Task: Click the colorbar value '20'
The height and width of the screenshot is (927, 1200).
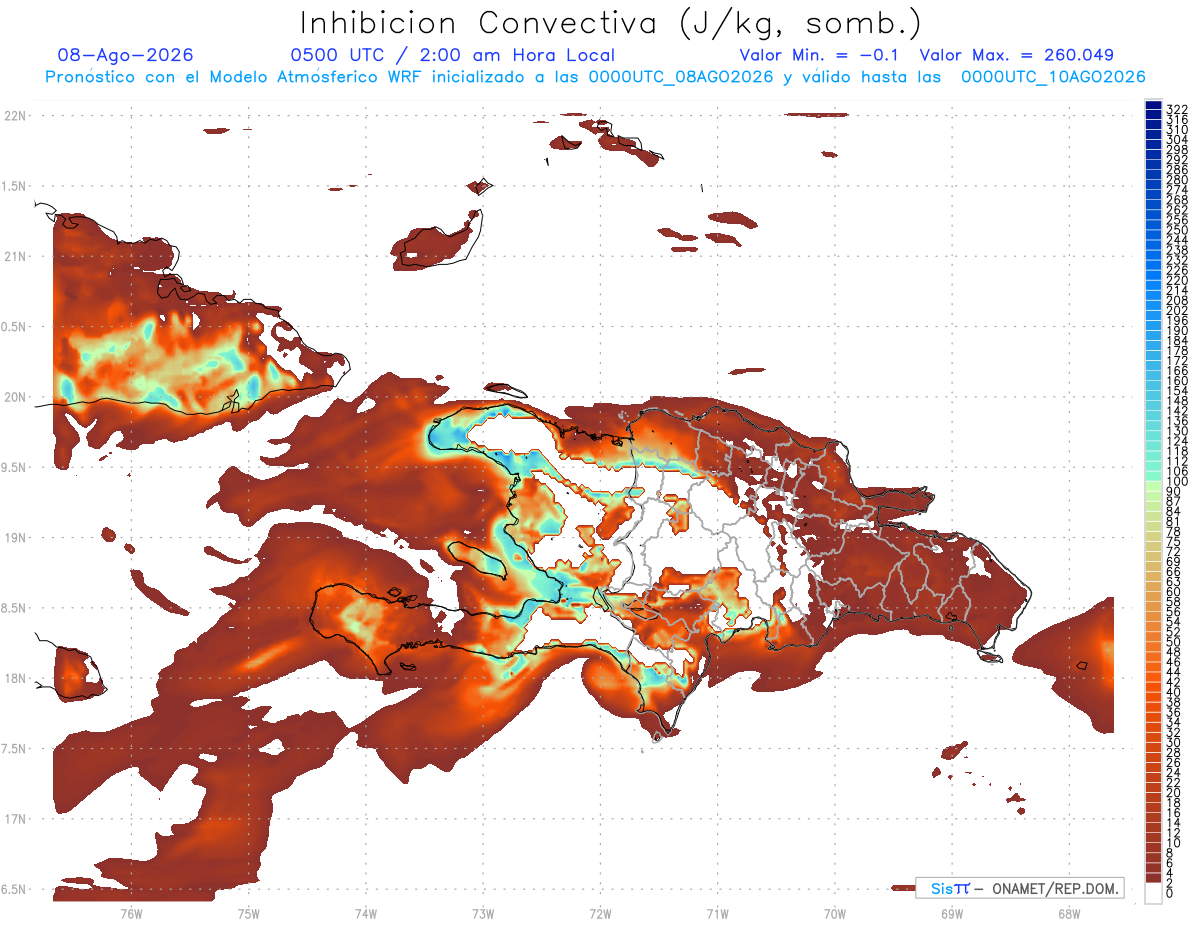Action: (x=1174, y=793)
